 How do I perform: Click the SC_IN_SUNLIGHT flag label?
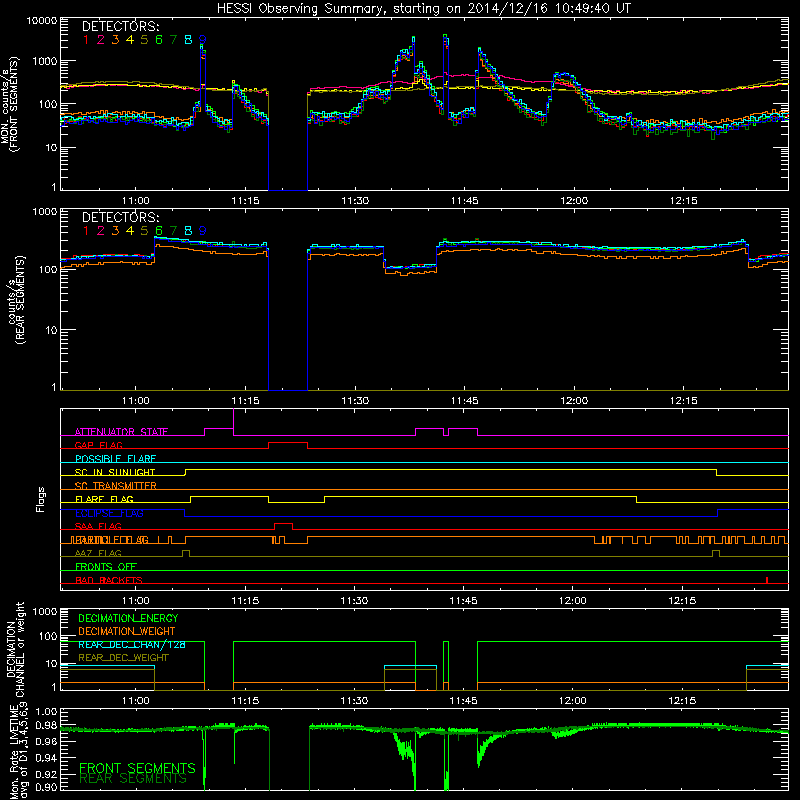click(115, 472)
